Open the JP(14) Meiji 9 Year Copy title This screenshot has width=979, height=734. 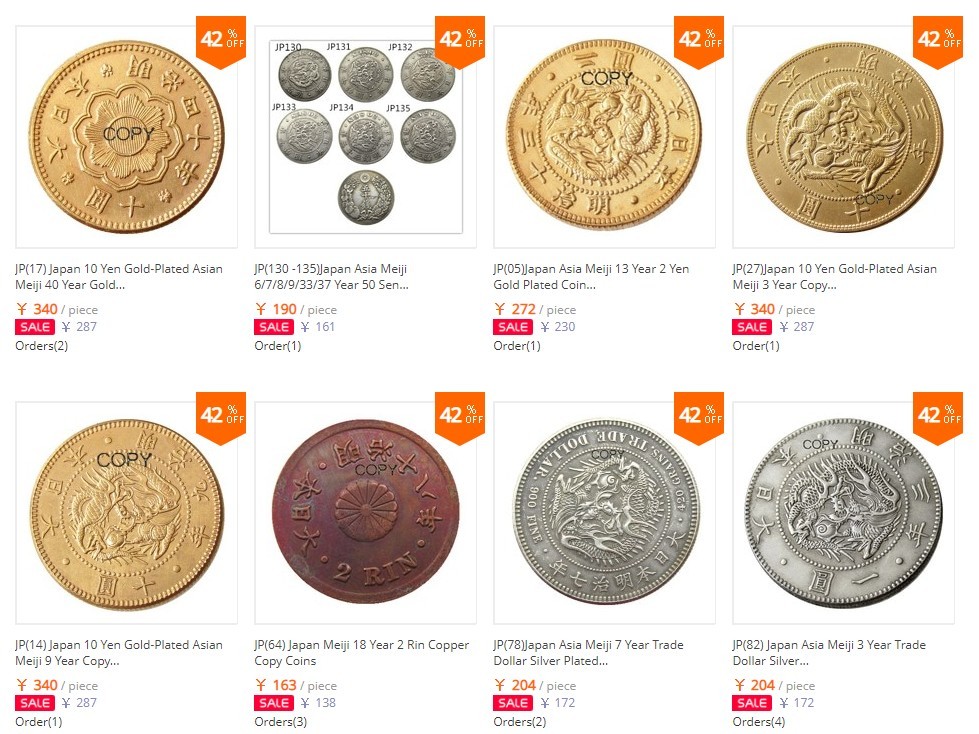click(118, 653)
